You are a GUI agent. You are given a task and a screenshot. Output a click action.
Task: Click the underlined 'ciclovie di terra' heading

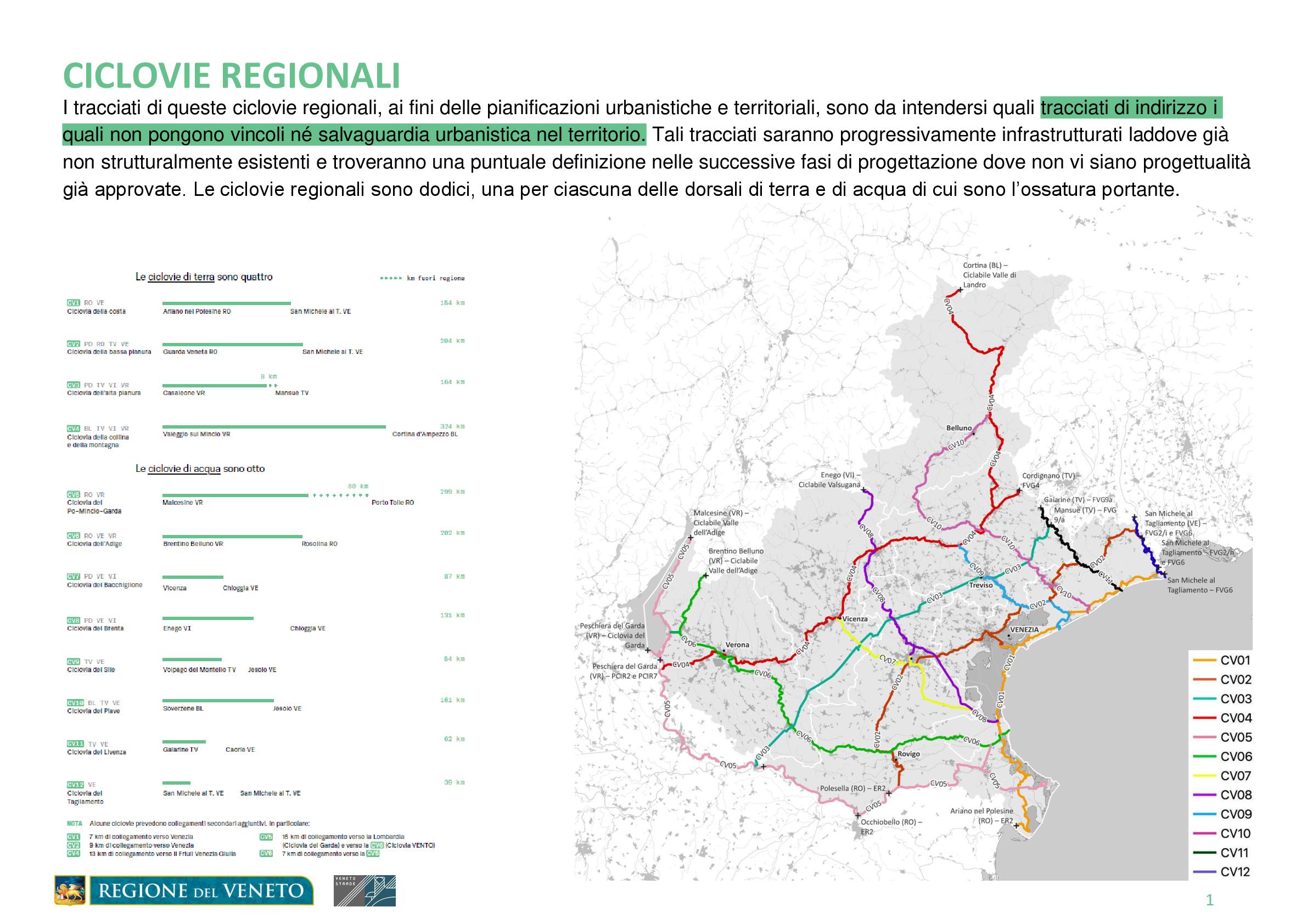tap(181, 277)
